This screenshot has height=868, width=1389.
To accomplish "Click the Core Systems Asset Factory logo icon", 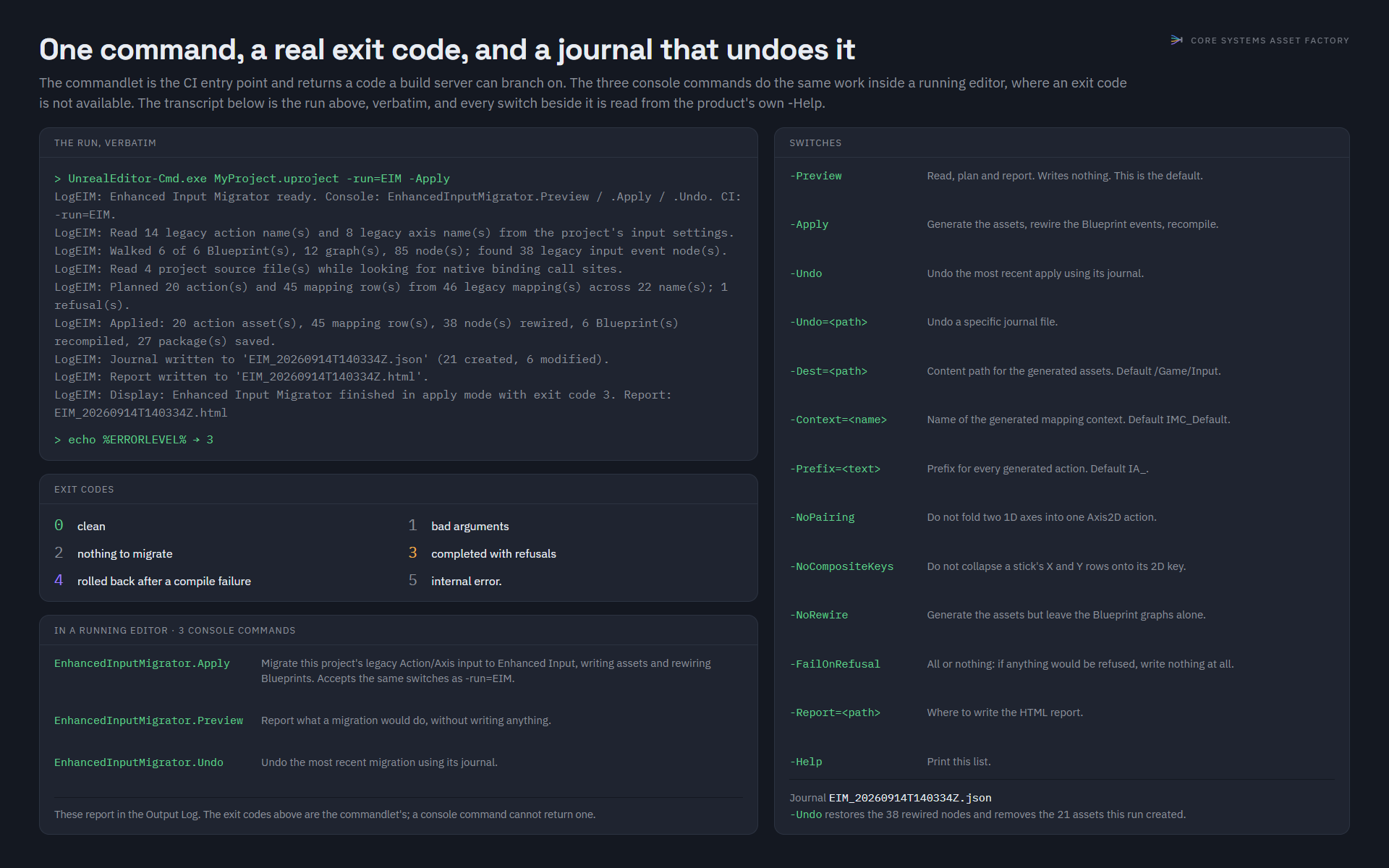I will 1176,41.
